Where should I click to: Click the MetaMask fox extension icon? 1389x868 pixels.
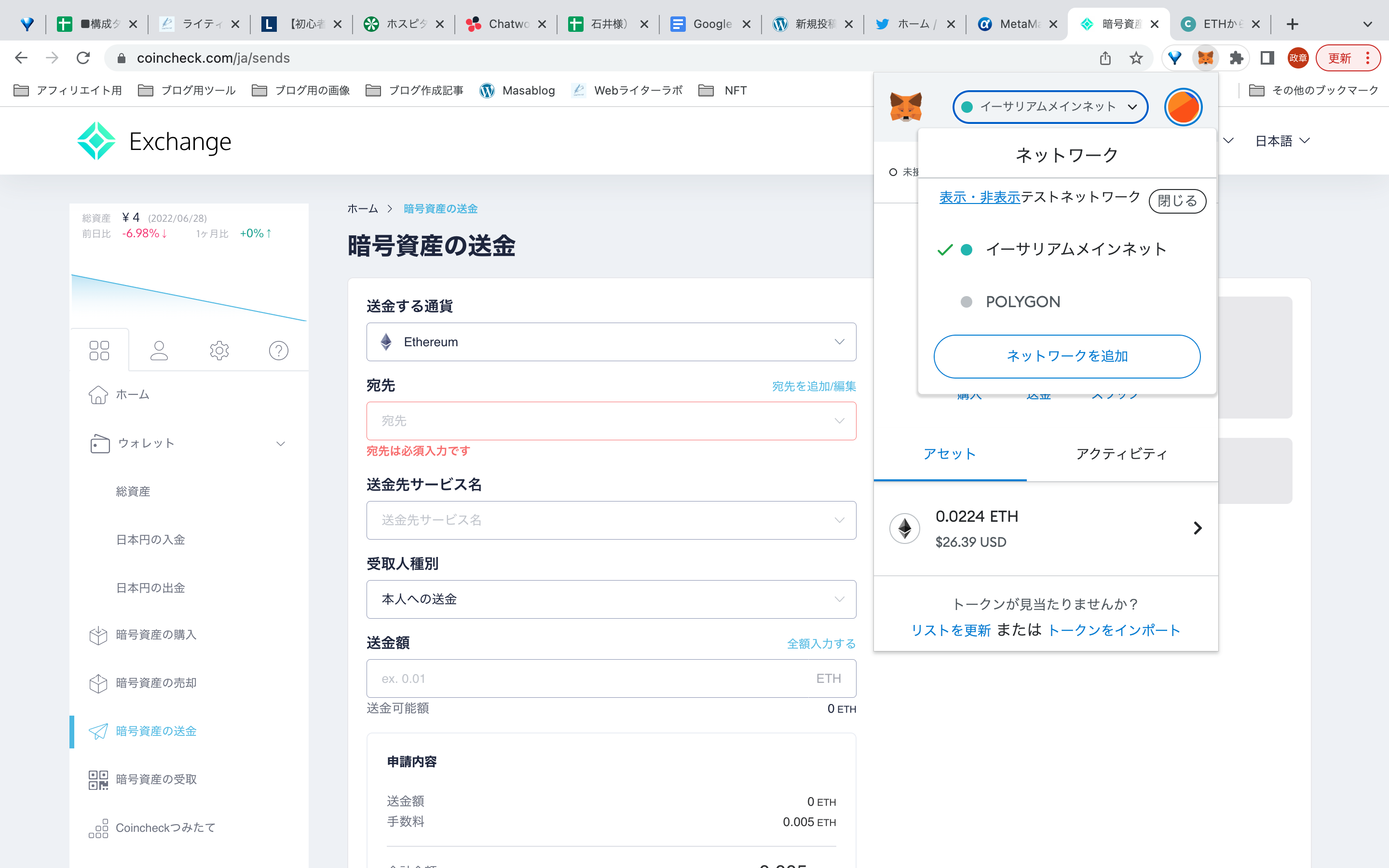tap(1205, 58)
